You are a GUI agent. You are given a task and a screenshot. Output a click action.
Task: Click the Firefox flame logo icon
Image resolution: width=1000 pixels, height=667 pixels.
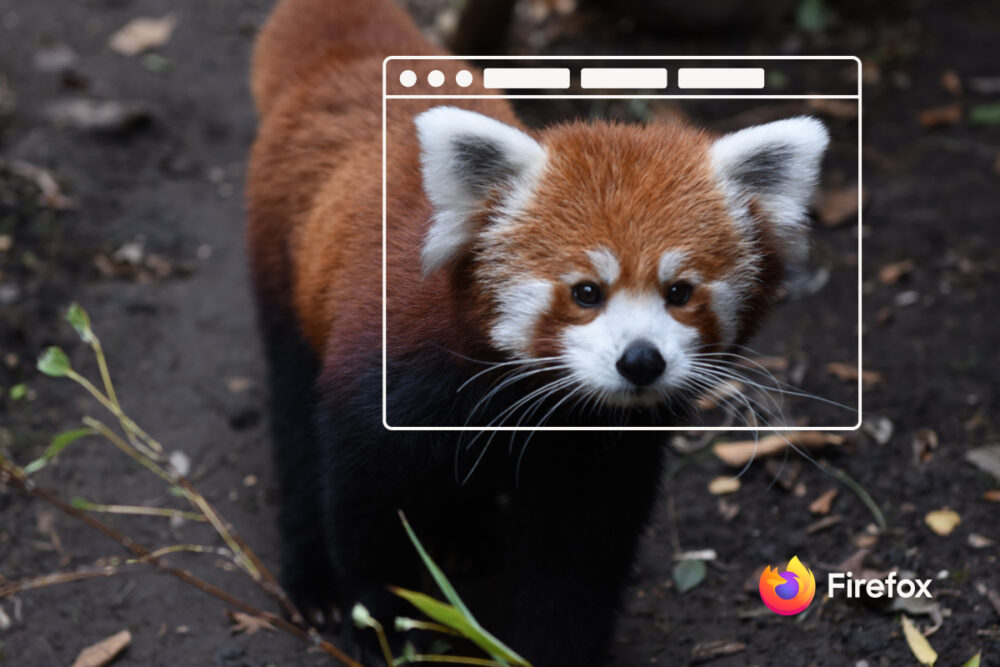[x=787, y=585]
